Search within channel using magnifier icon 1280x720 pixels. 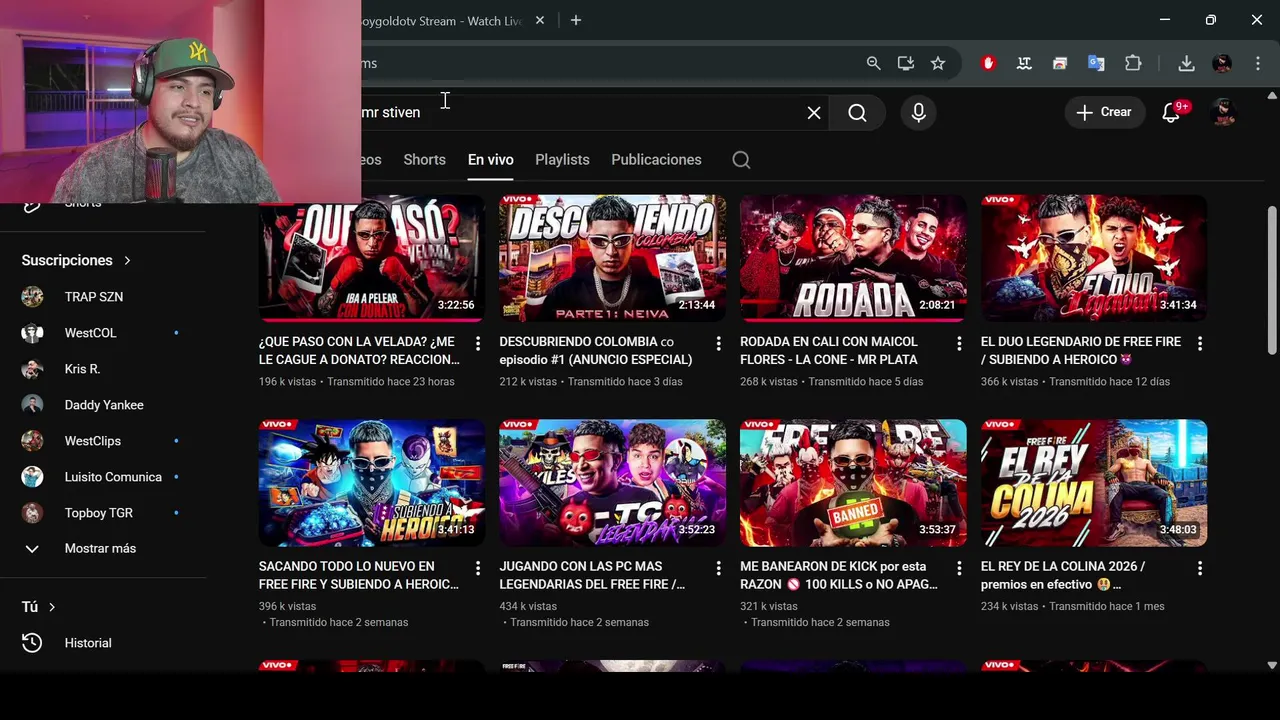(x=741, y=160)
